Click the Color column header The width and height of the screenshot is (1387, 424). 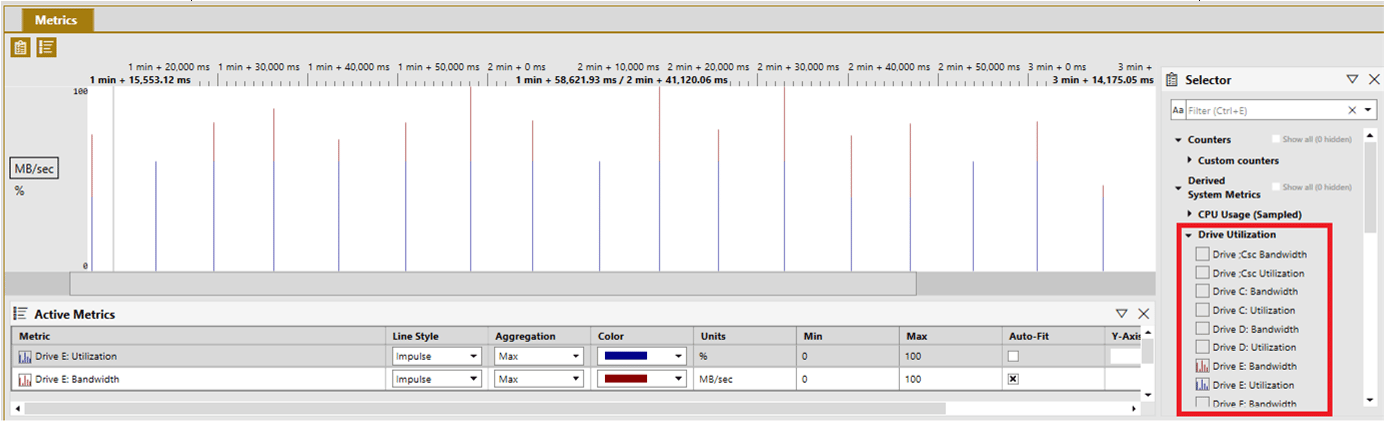point(642,336)
